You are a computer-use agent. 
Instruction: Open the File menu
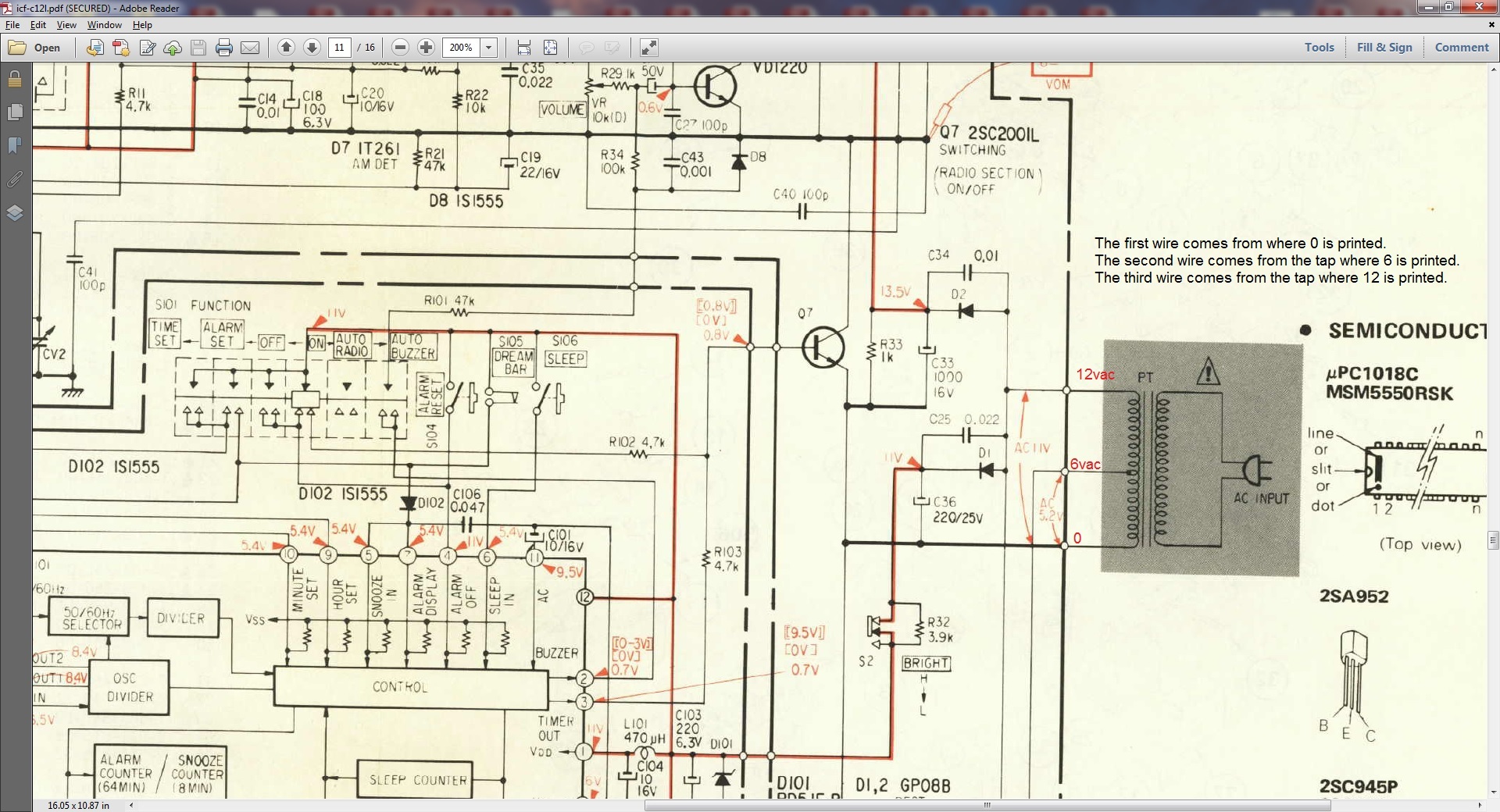(12, 25)
